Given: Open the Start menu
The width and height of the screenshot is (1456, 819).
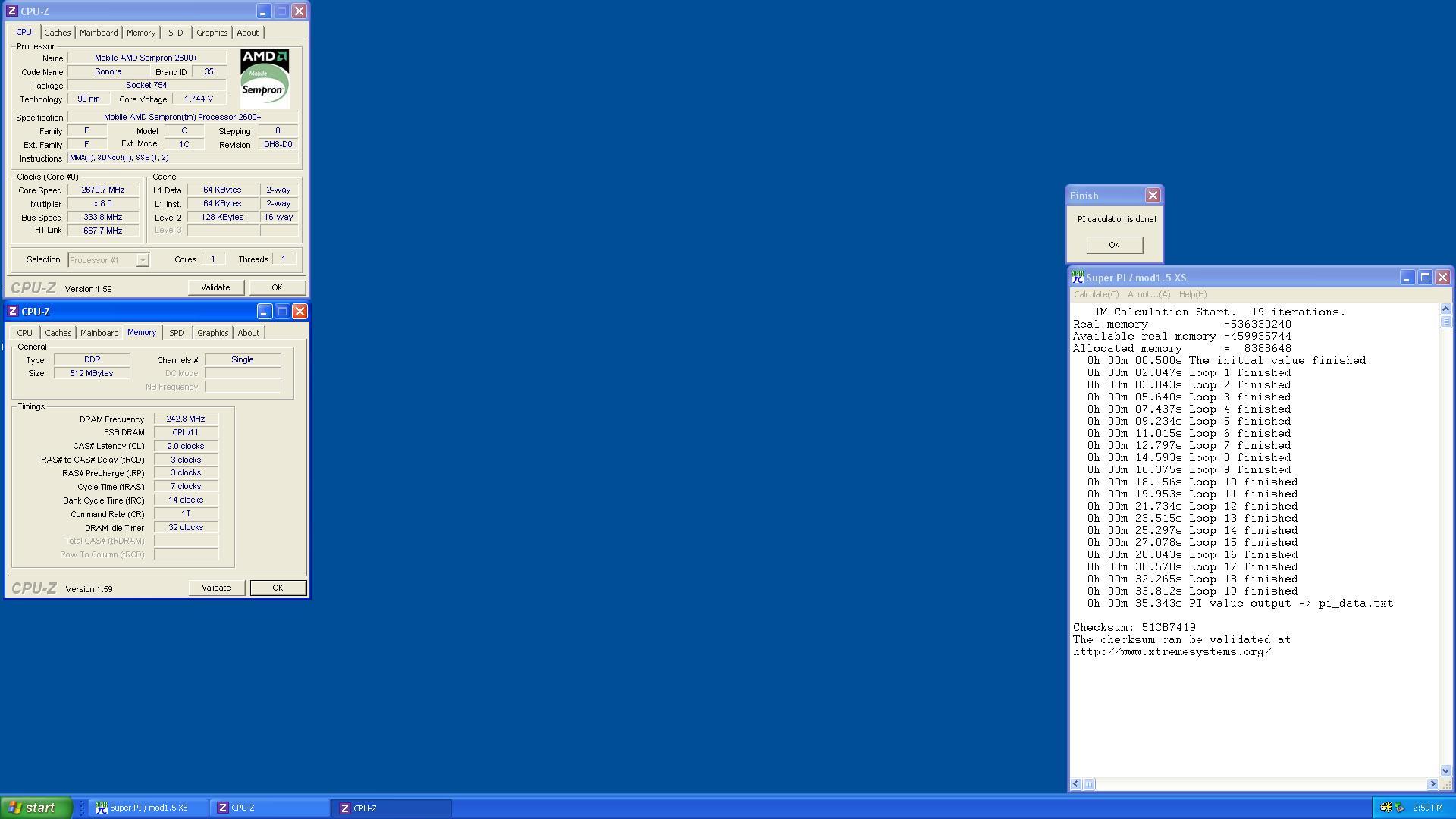Looking at the screenshot, I should pos(36,808).
